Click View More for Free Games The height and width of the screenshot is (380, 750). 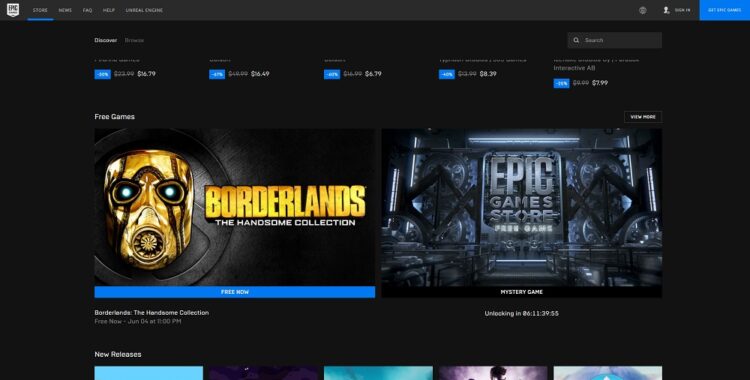(x=643, y=117)
